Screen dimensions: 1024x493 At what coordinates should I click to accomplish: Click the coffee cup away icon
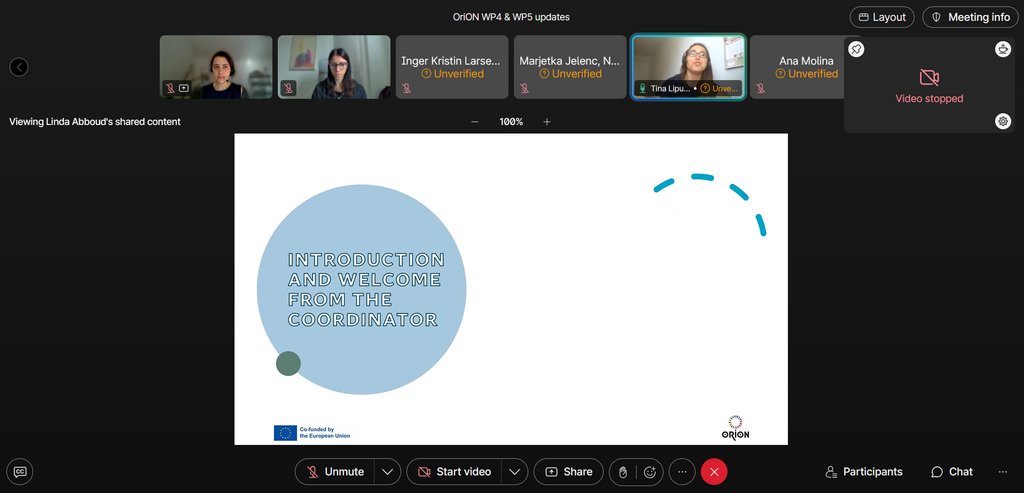(1003, 49)
